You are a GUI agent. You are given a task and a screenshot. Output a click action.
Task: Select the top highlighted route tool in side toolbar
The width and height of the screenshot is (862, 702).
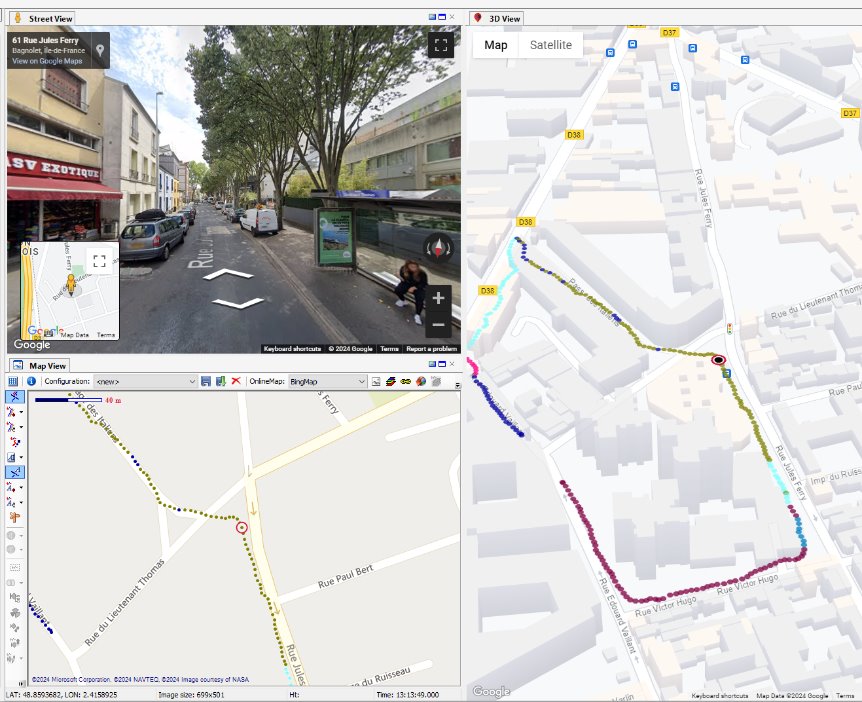[x=14, y=396]
